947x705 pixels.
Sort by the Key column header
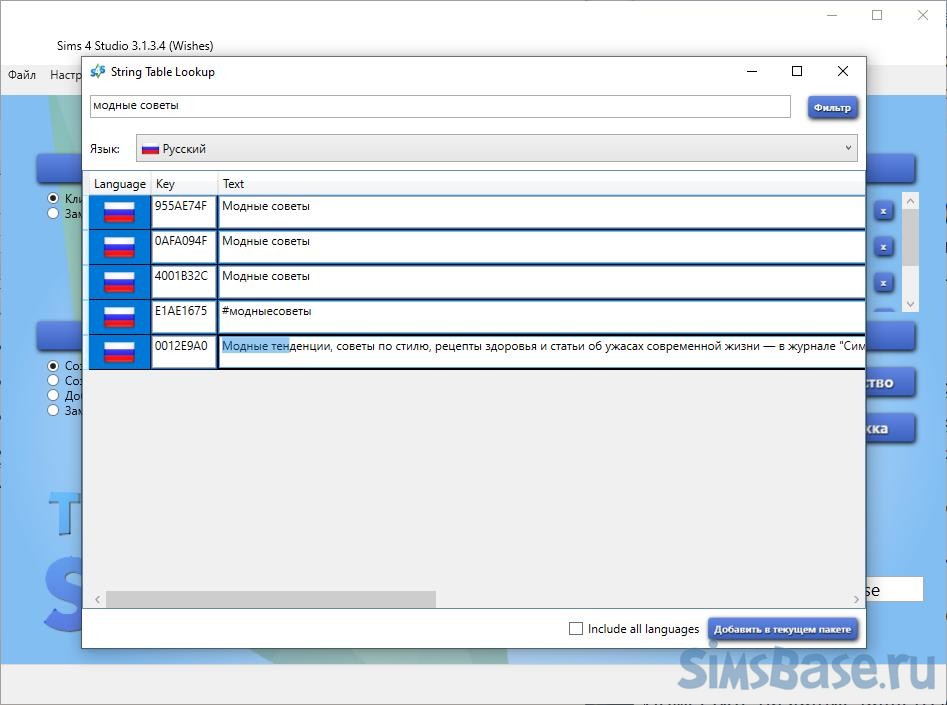pyautogui.click(x=184, y=184)
